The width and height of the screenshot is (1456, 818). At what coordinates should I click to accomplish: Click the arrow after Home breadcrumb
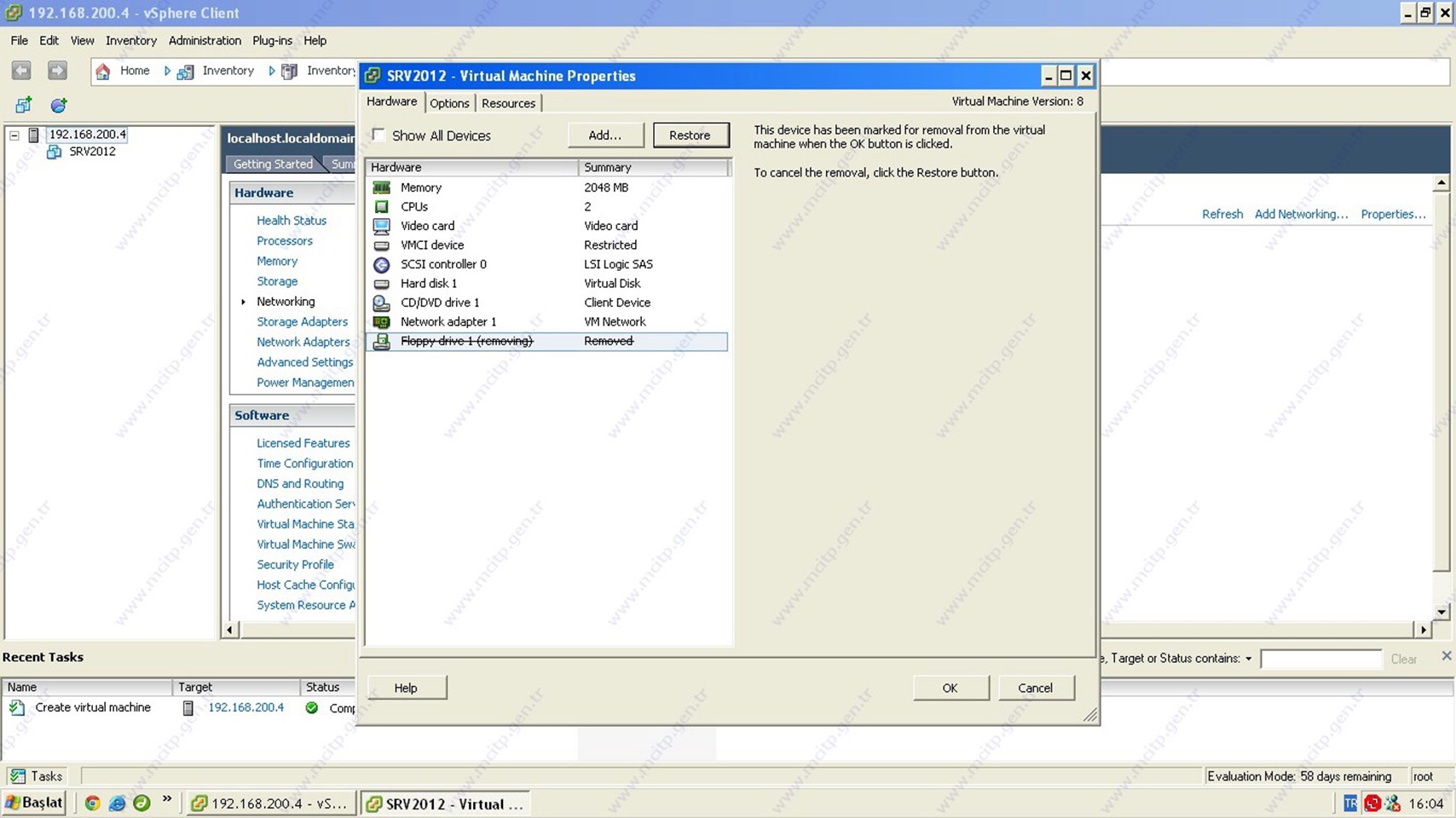click(167, 72)
